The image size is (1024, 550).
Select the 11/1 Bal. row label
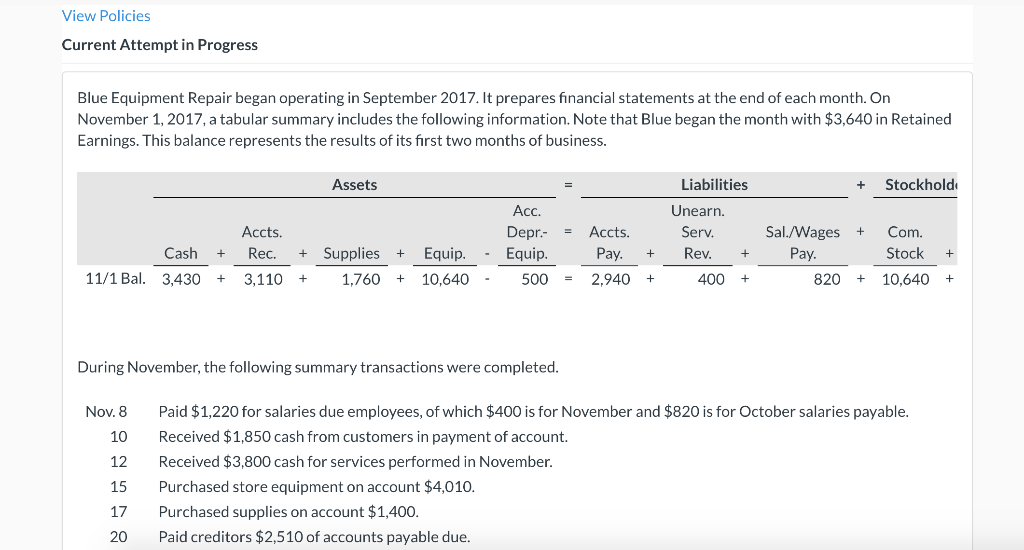coord(116,279)
